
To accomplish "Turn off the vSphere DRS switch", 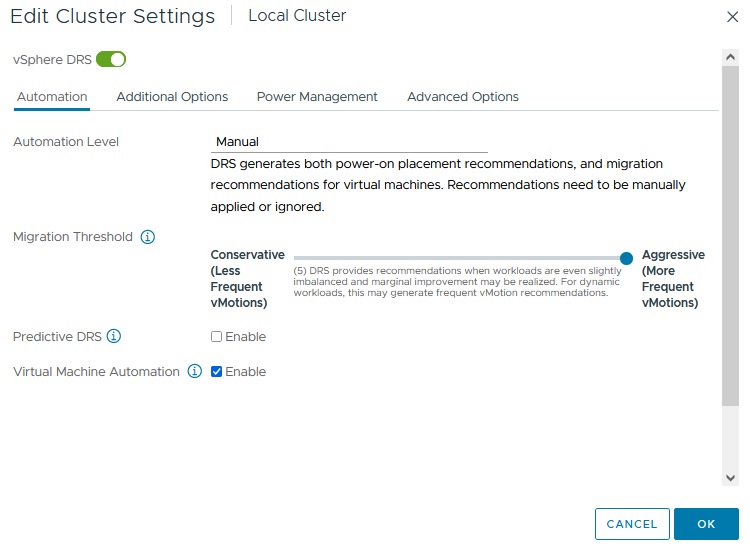I will click(x=111, y=60).
